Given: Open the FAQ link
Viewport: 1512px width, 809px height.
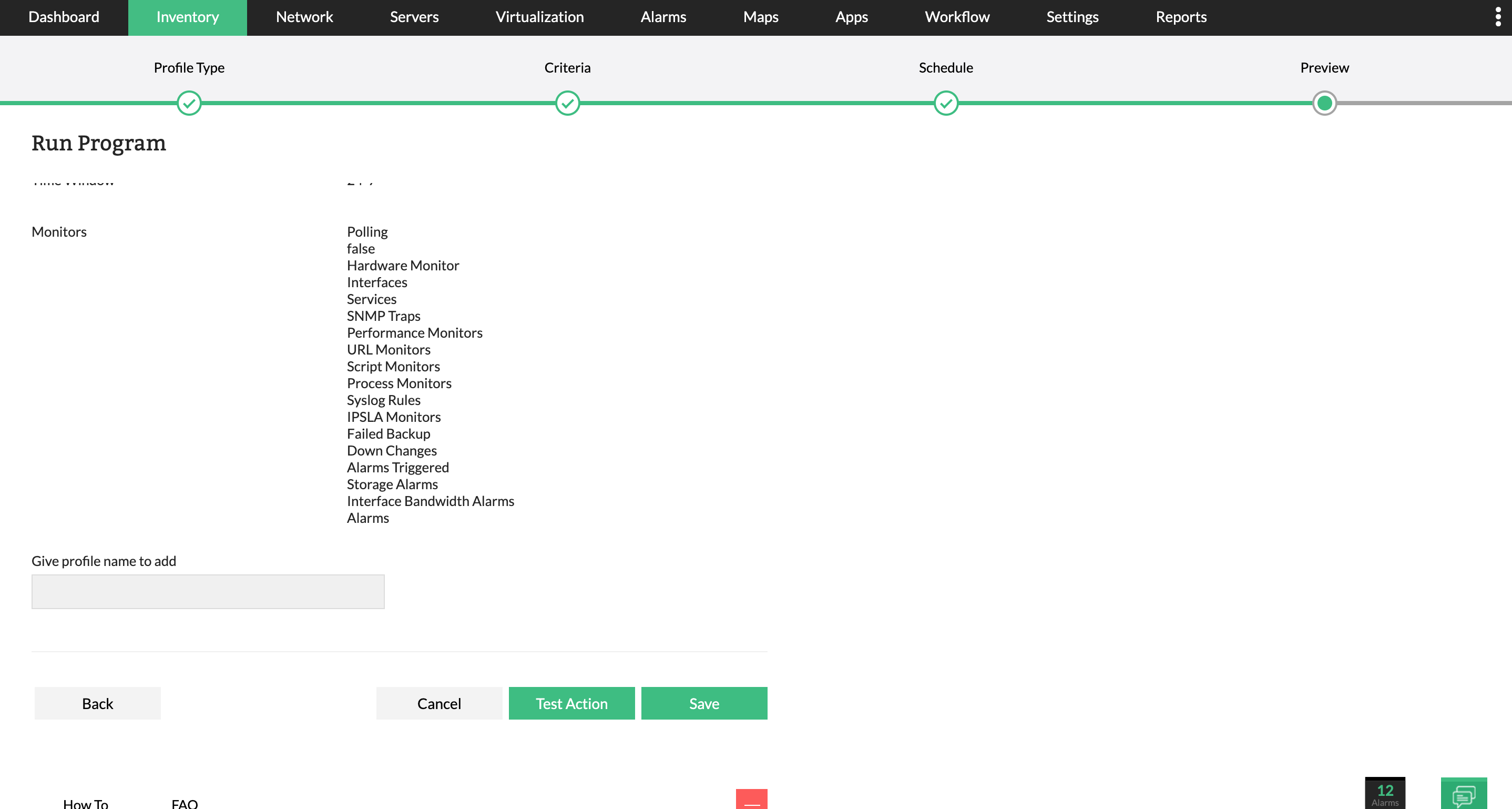Looking at the screenshot, I should (185, 803).
